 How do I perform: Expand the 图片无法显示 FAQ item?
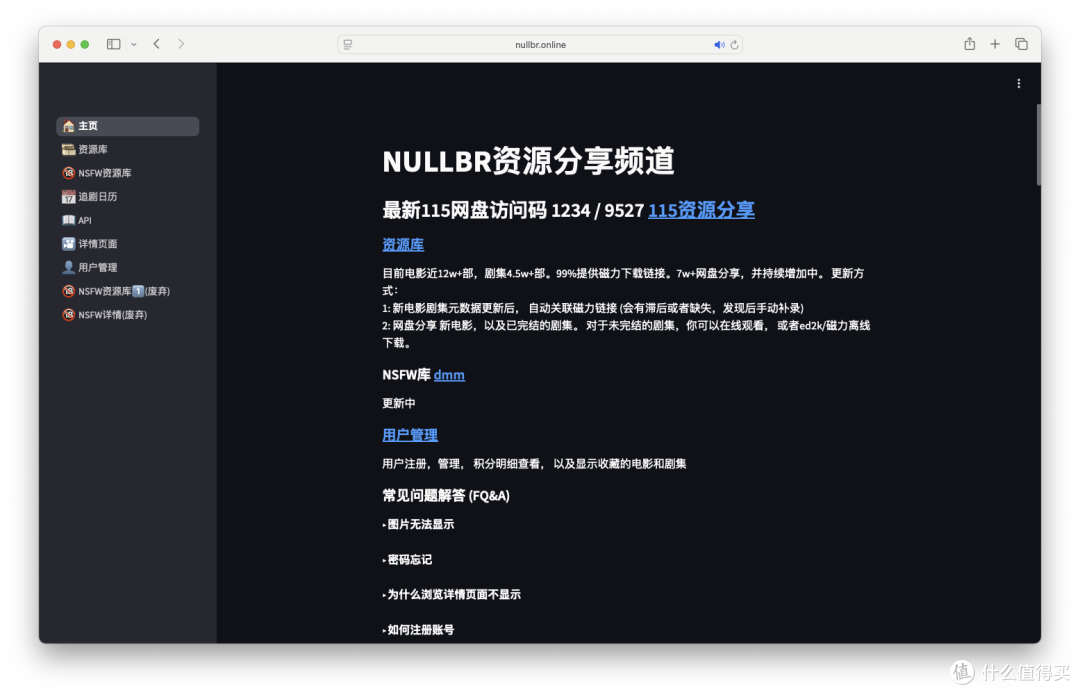click(x=418, y=524)
